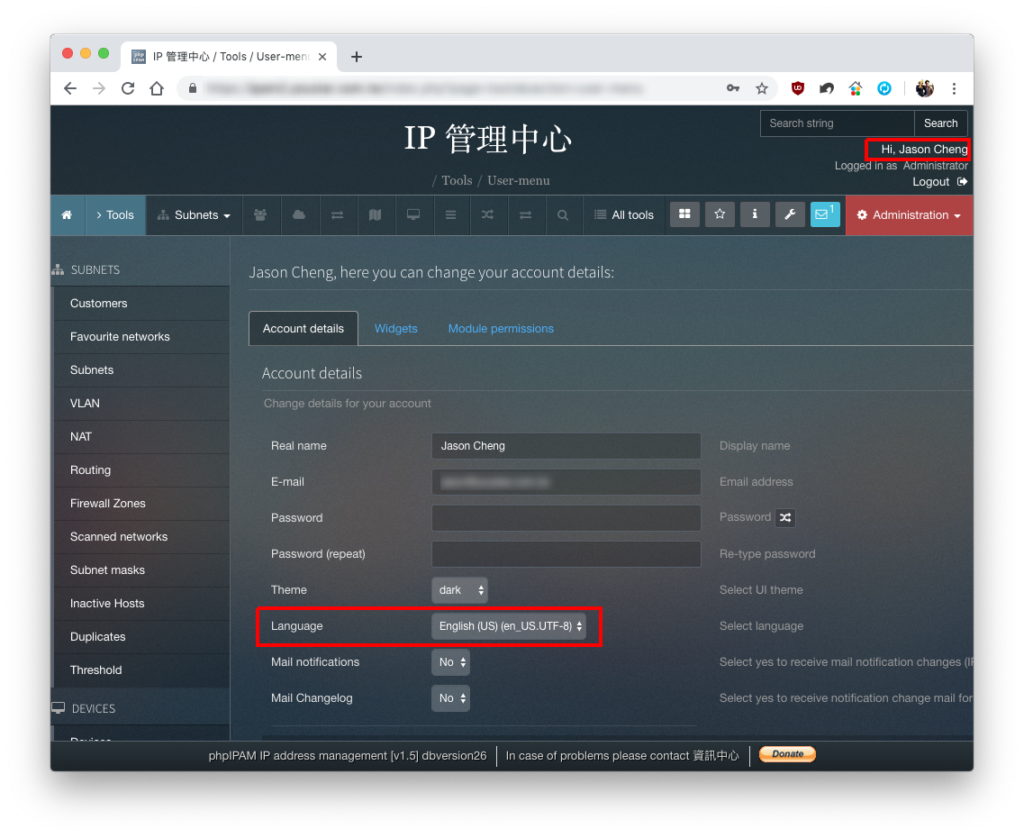The width and height of the screenshot is (1024, 838).
Task: Open the dashboard grid icon button
Action: (684, 214)
